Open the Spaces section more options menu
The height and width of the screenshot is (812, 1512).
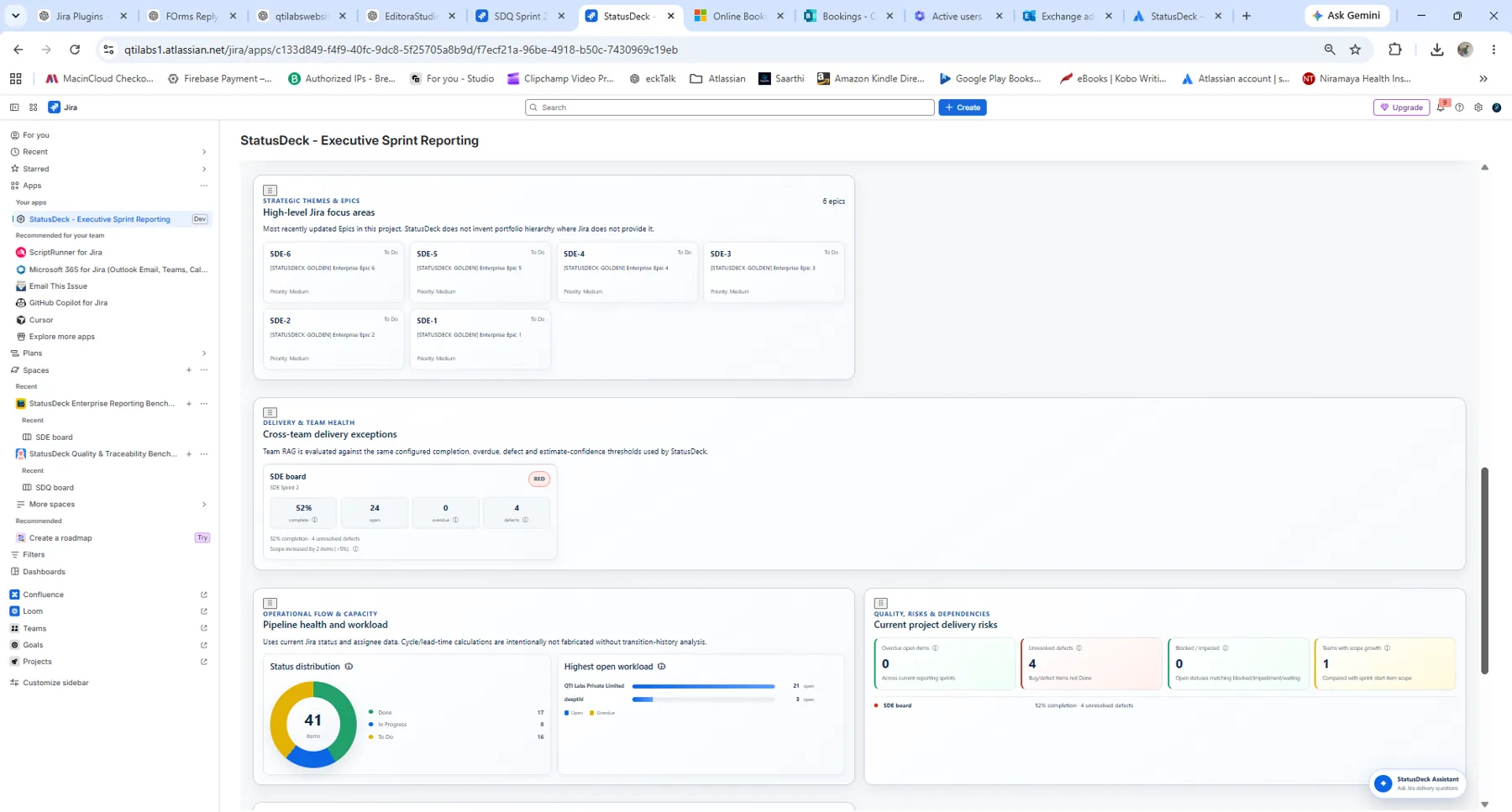pos(204,370)
